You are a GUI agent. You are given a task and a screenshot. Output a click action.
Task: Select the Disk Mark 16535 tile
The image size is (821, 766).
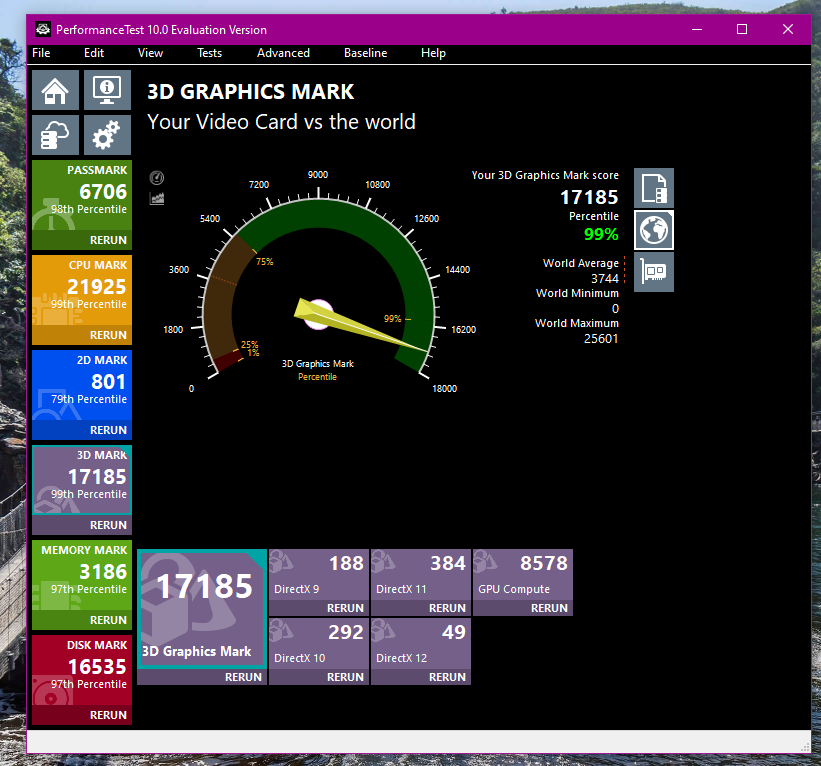(x=82, y=670)
